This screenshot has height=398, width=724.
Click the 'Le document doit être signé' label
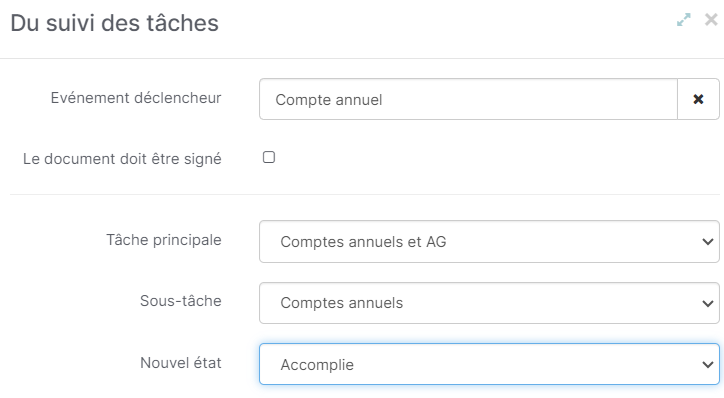click(x=122, y=159)
